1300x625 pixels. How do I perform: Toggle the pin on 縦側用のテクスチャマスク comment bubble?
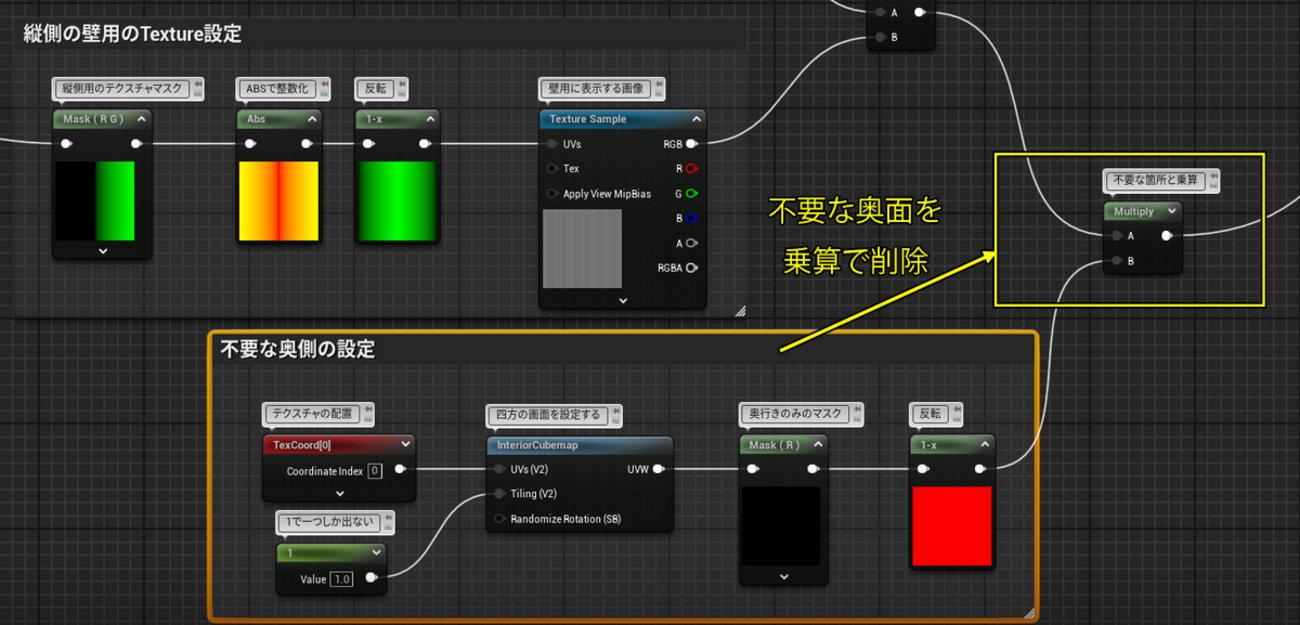coord(198,84)
